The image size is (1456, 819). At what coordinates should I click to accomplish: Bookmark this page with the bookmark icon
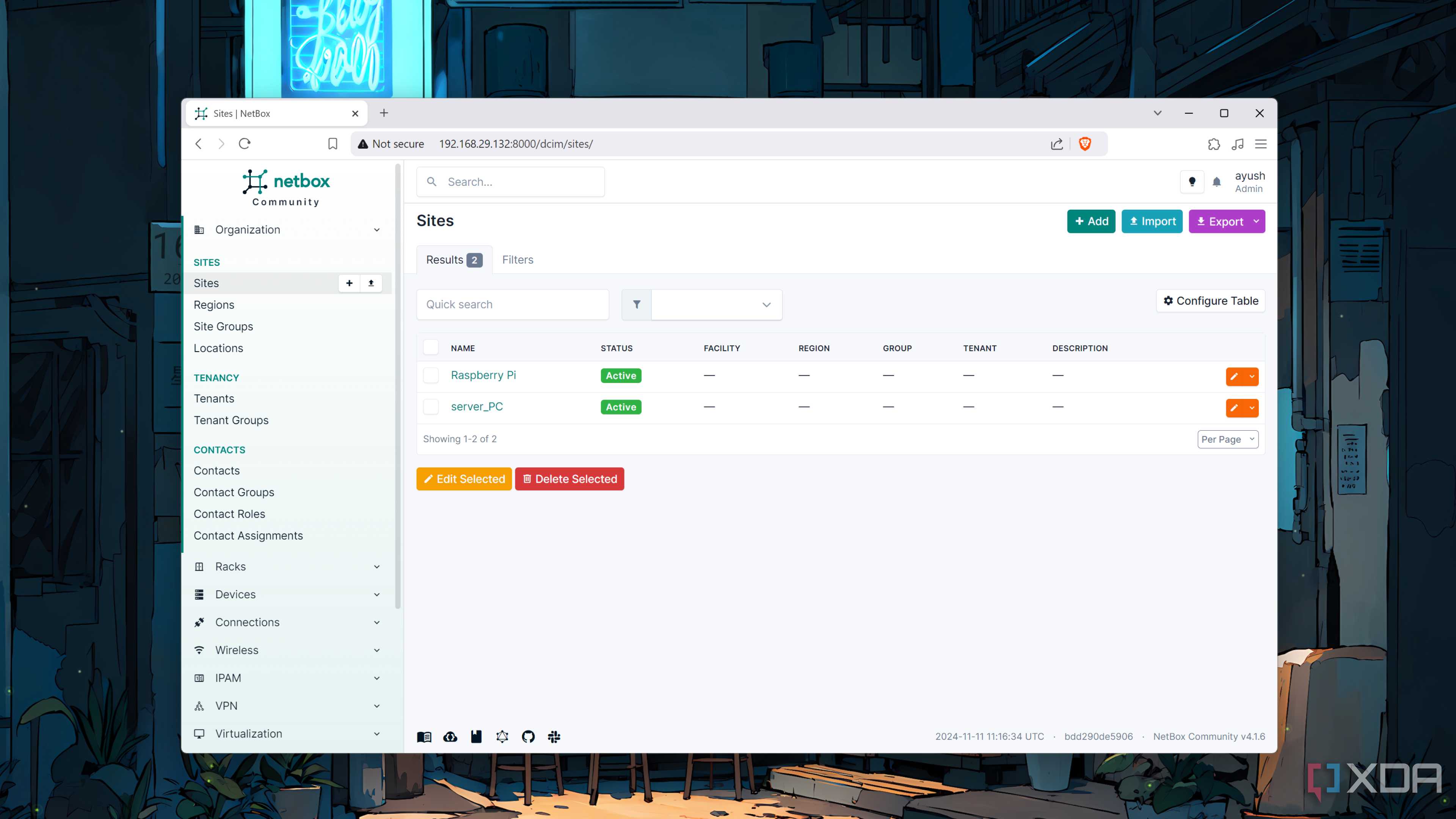pyautogui.click(x=333, y=144)
